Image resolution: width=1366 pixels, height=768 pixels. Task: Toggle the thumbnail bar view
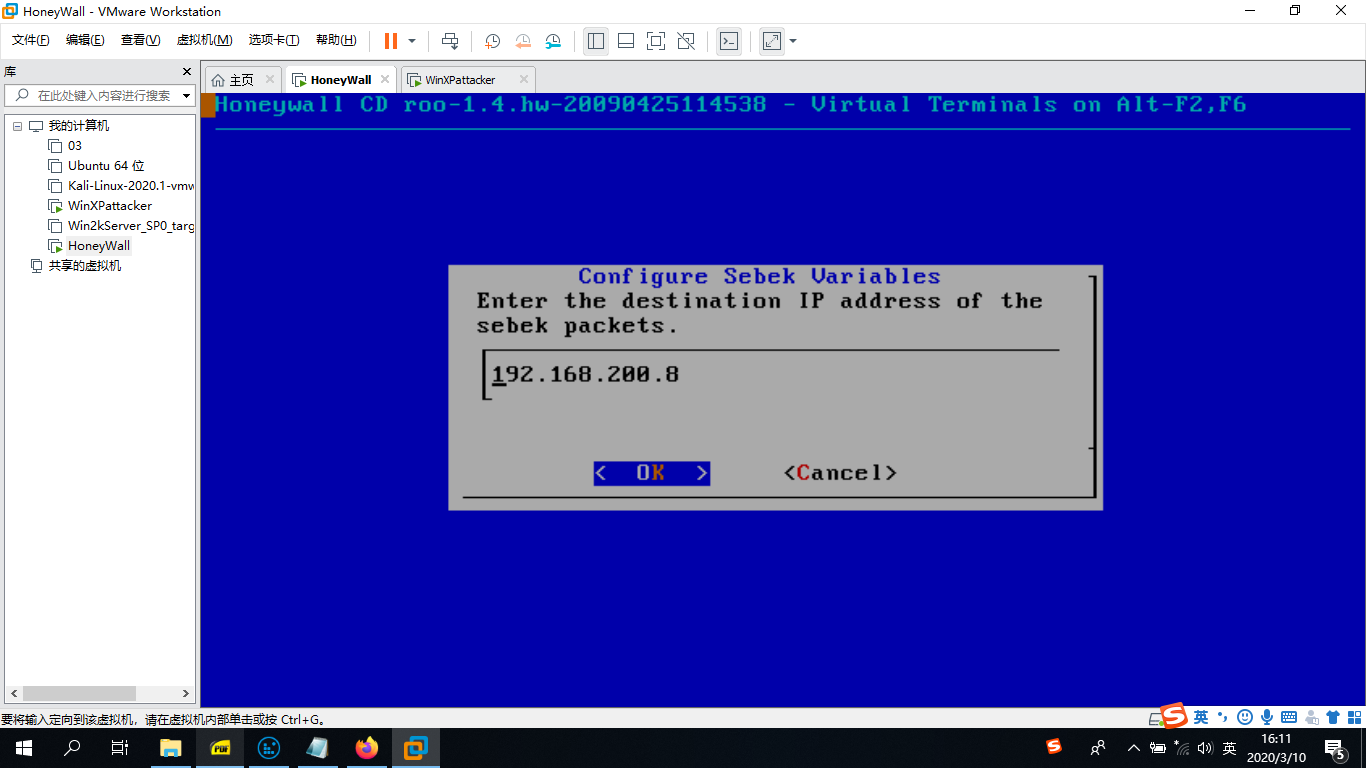[x=626, y=41]
